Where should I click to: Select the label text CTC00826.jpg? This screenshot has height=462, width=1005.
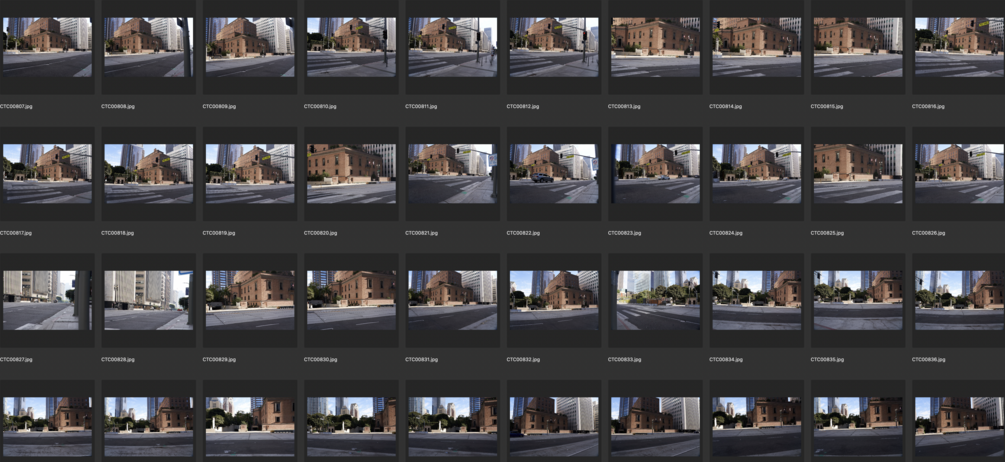(x=928, y=233)
